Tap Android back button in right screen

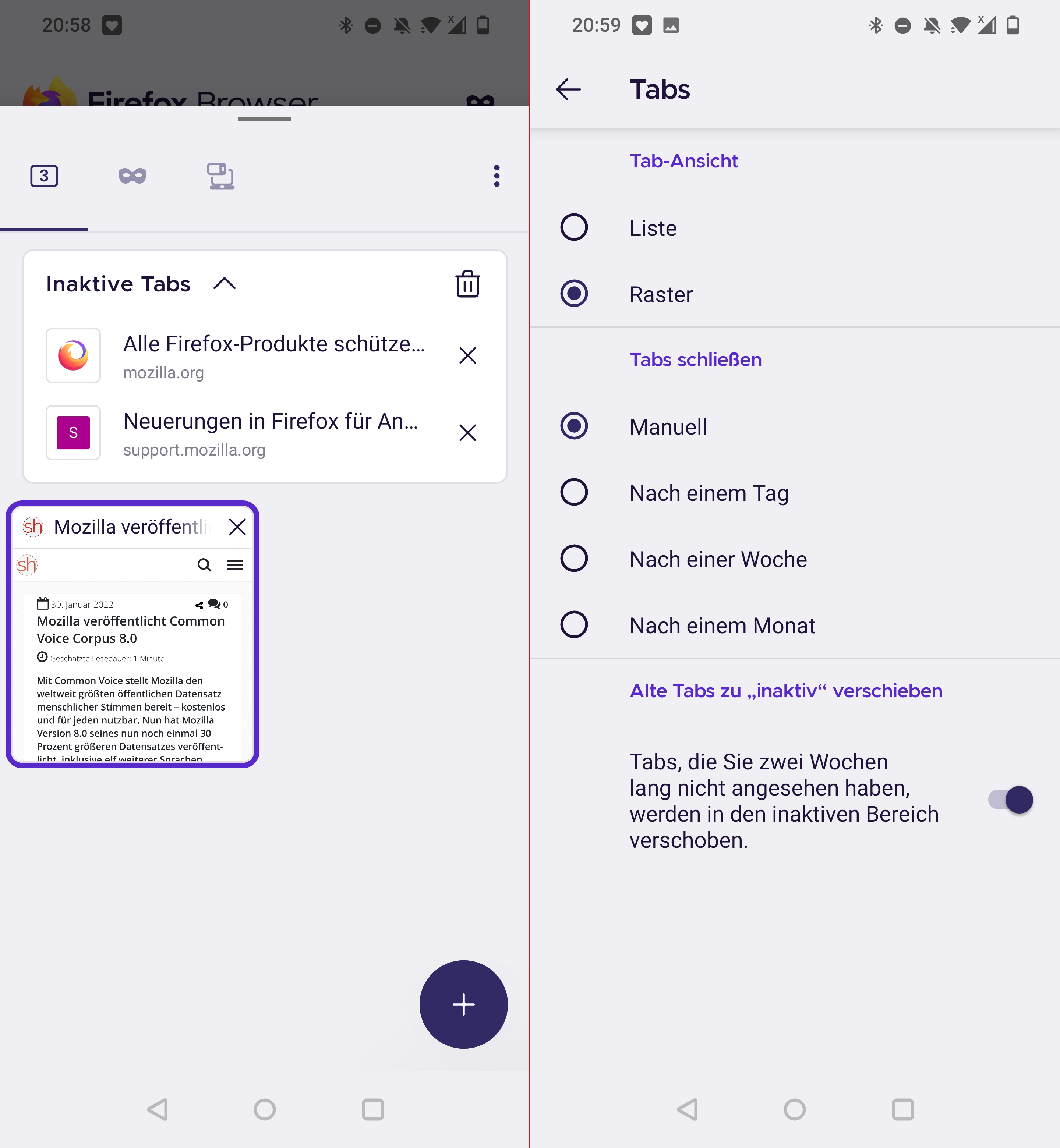[687, 1110]
